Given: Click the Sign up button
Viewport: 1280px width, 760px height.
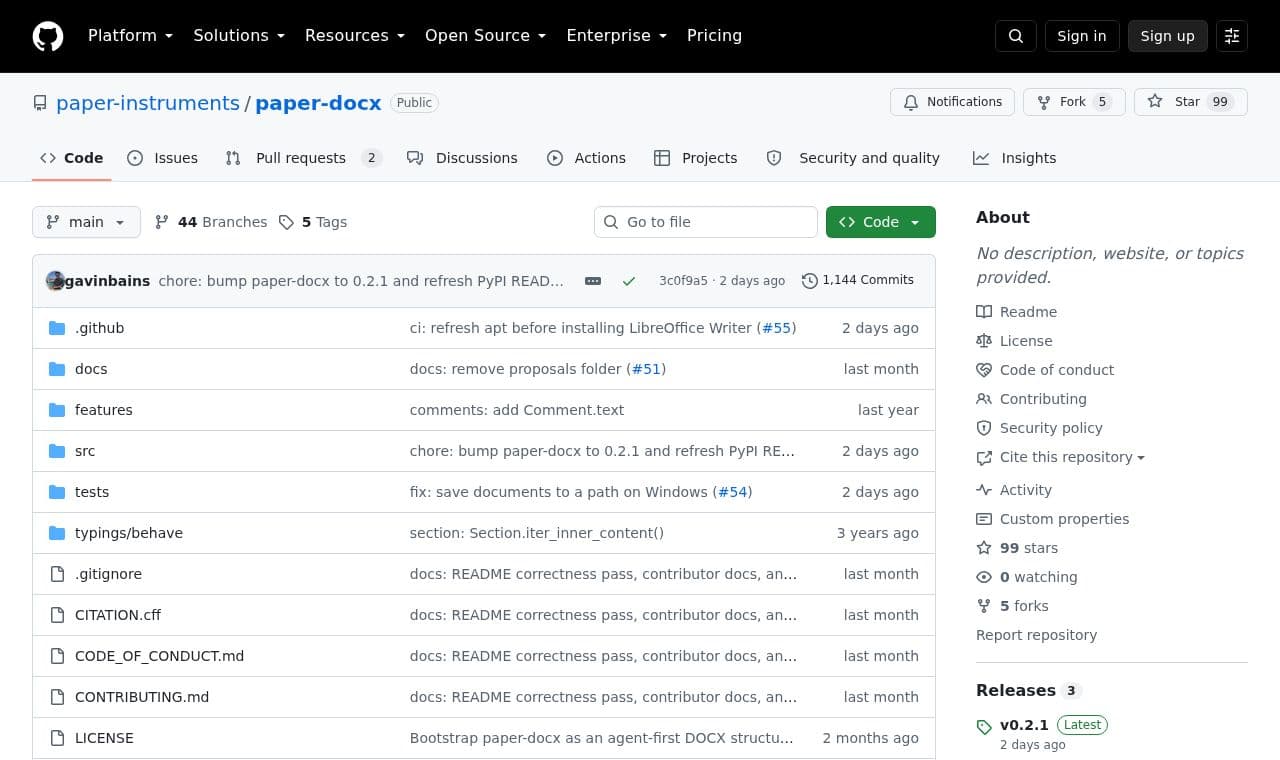Looking at the screenshot, I should (x=1168, y=36).
